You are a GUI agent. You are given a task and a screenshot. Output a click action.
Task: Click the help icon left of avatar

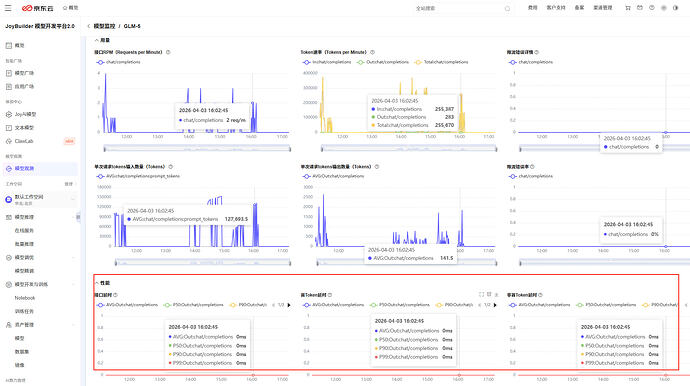tap(652, 8)
